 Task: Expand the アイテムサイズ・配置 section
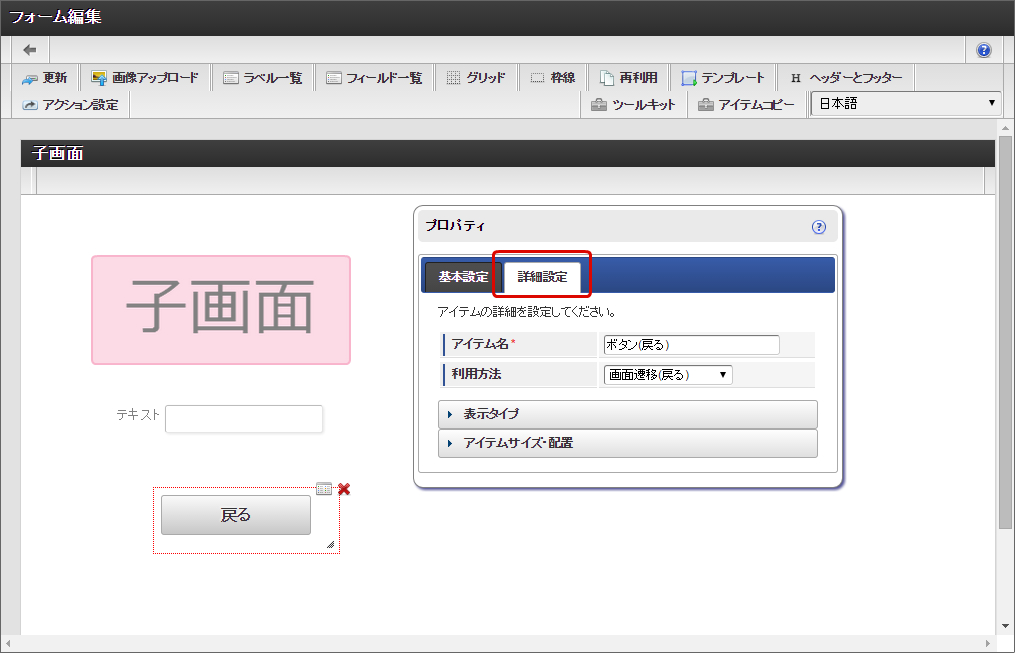[x=628, y=443]
